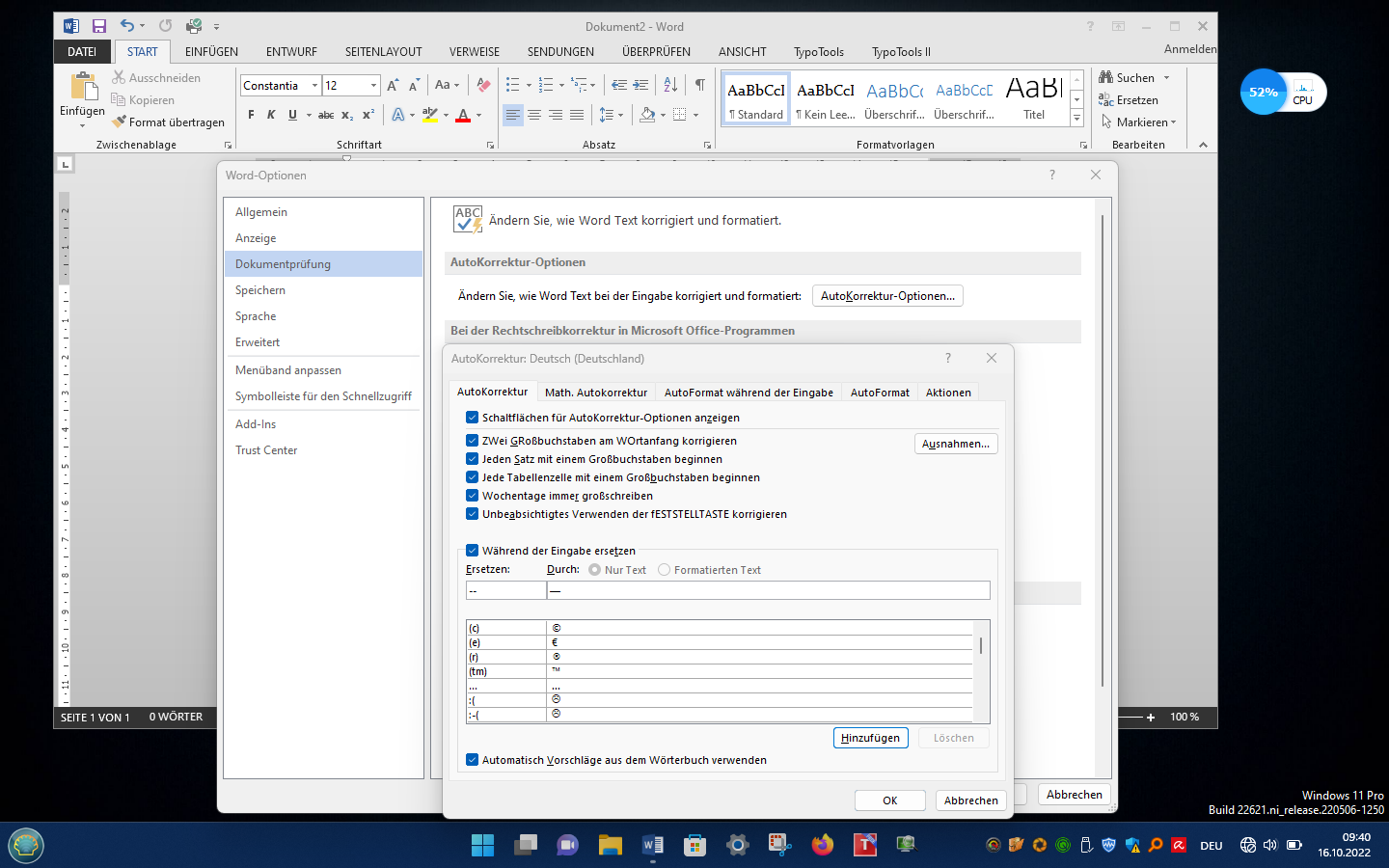Open the EINFÜGEN ribbon tab
Image resolution: width=1389 pixels, height=868 pixels.
211,52
